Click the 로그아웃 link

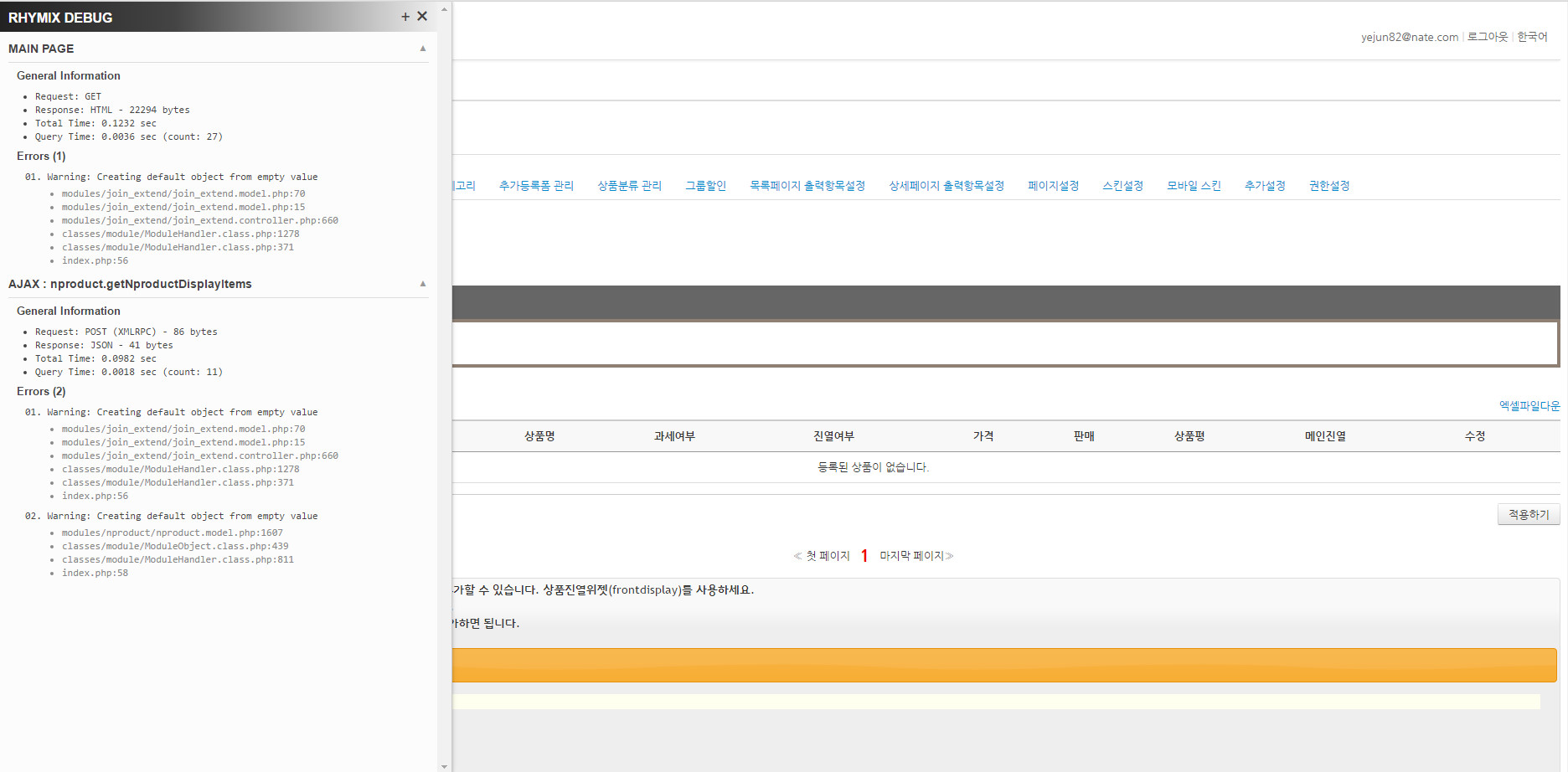click(x=1487, y=37)
